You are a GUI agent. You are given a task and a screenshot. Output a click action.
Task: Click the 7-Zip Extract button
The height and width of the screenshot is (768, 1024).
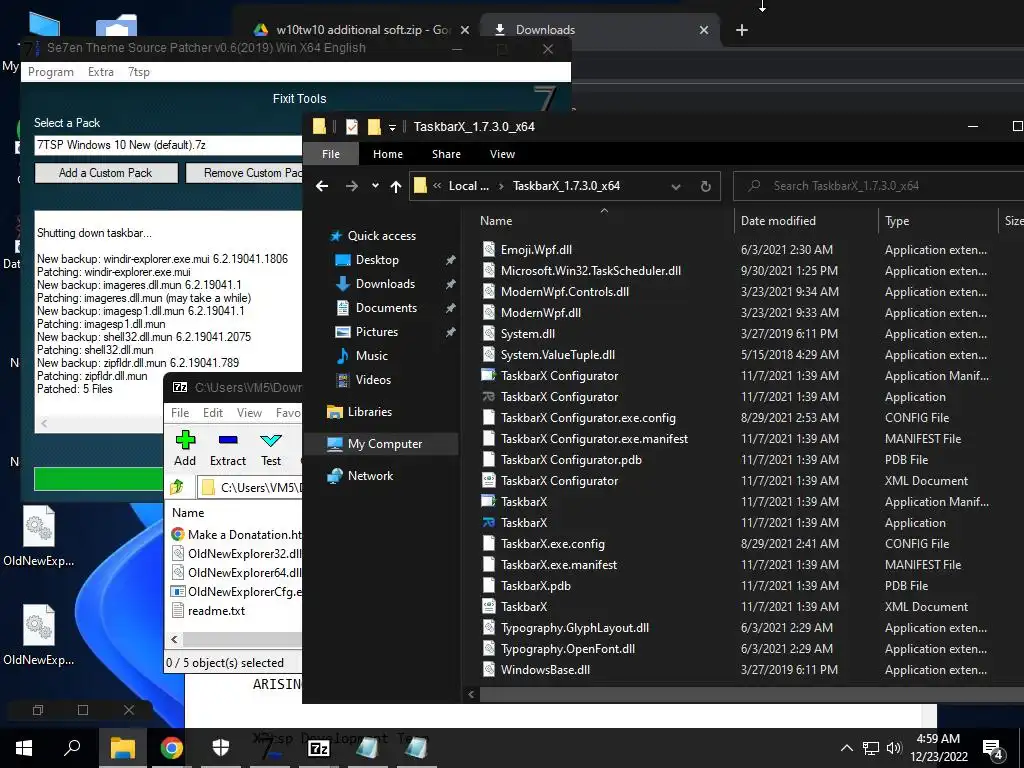pos(228,448)
